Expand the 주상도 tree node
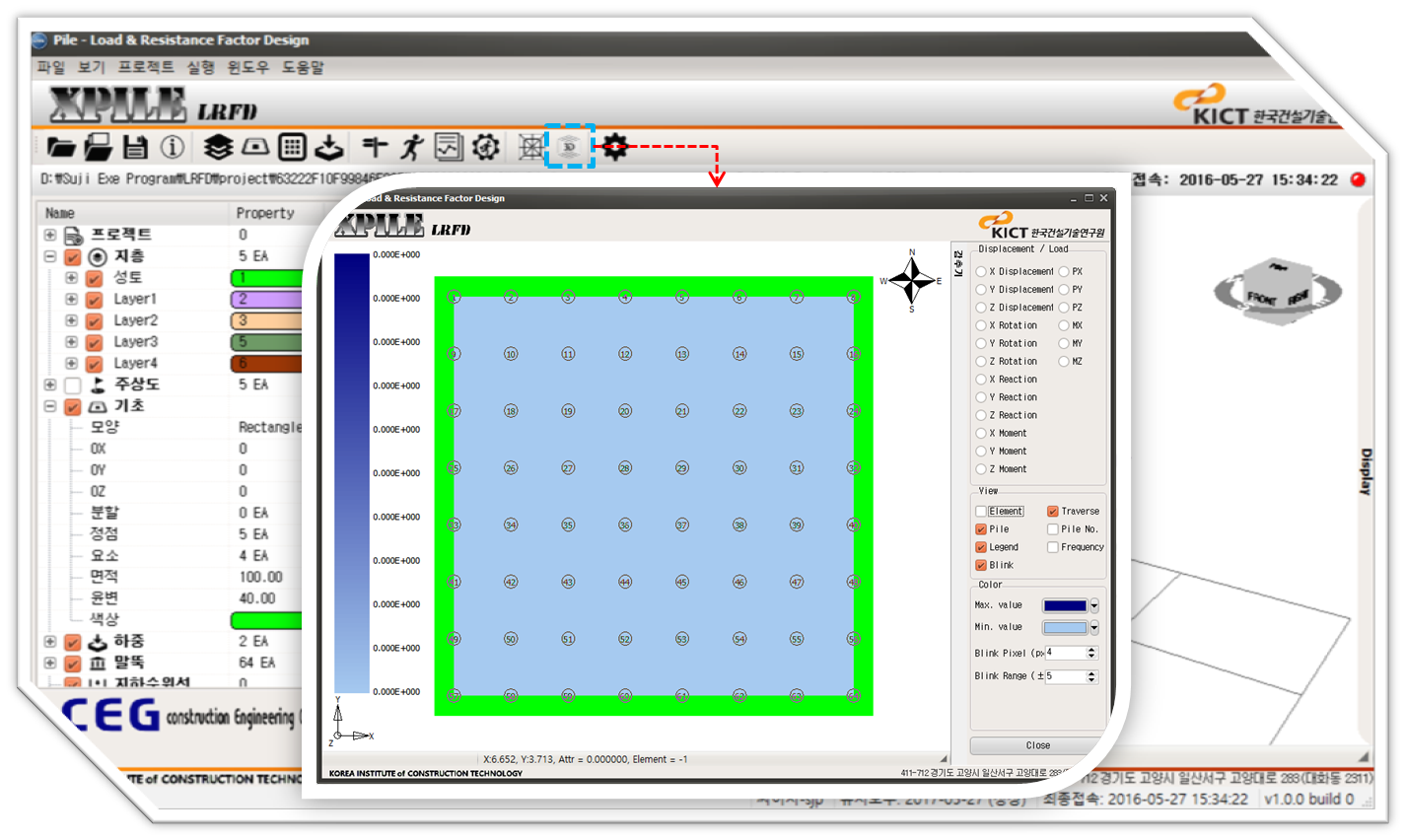The image size is (1405, 840). 49,385
